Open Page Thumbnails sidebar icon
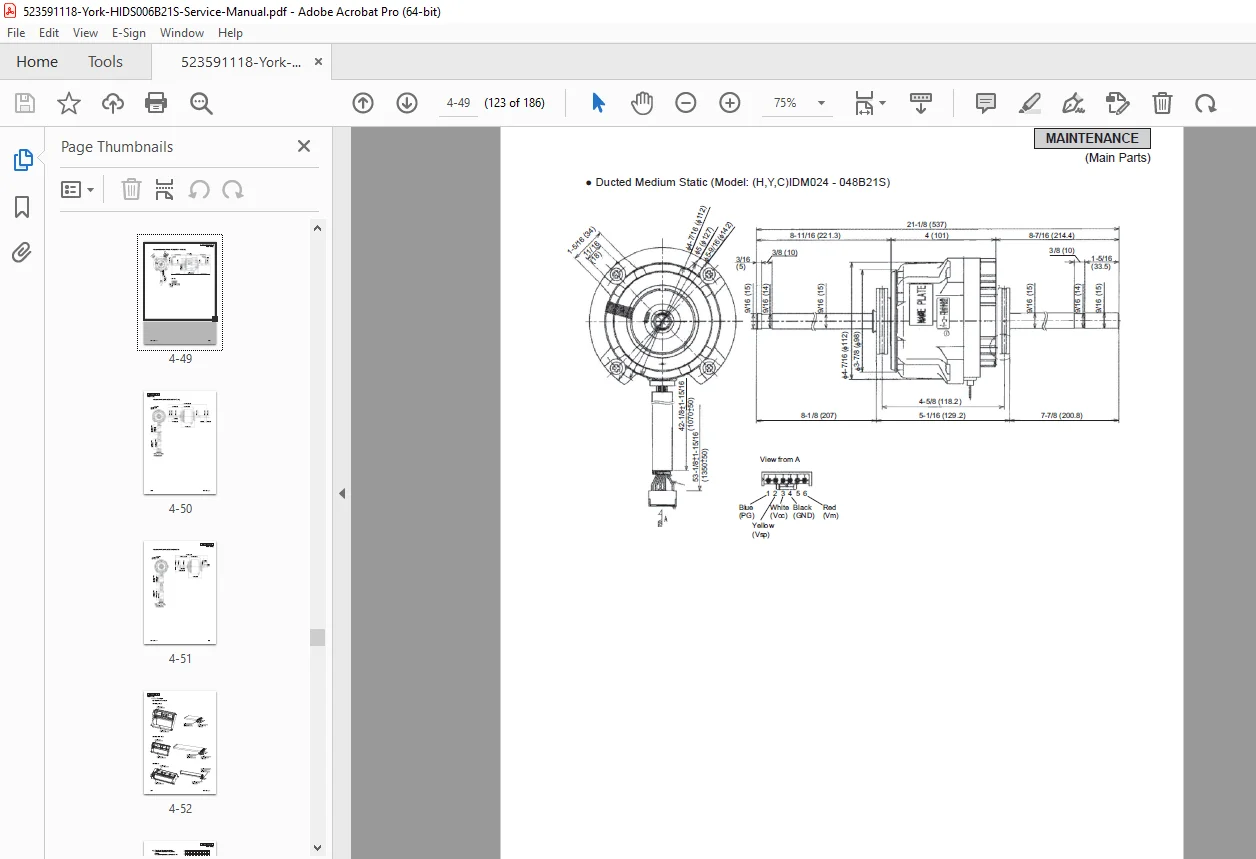Viewport: 1256px width, 859px height. click(22, 160)
